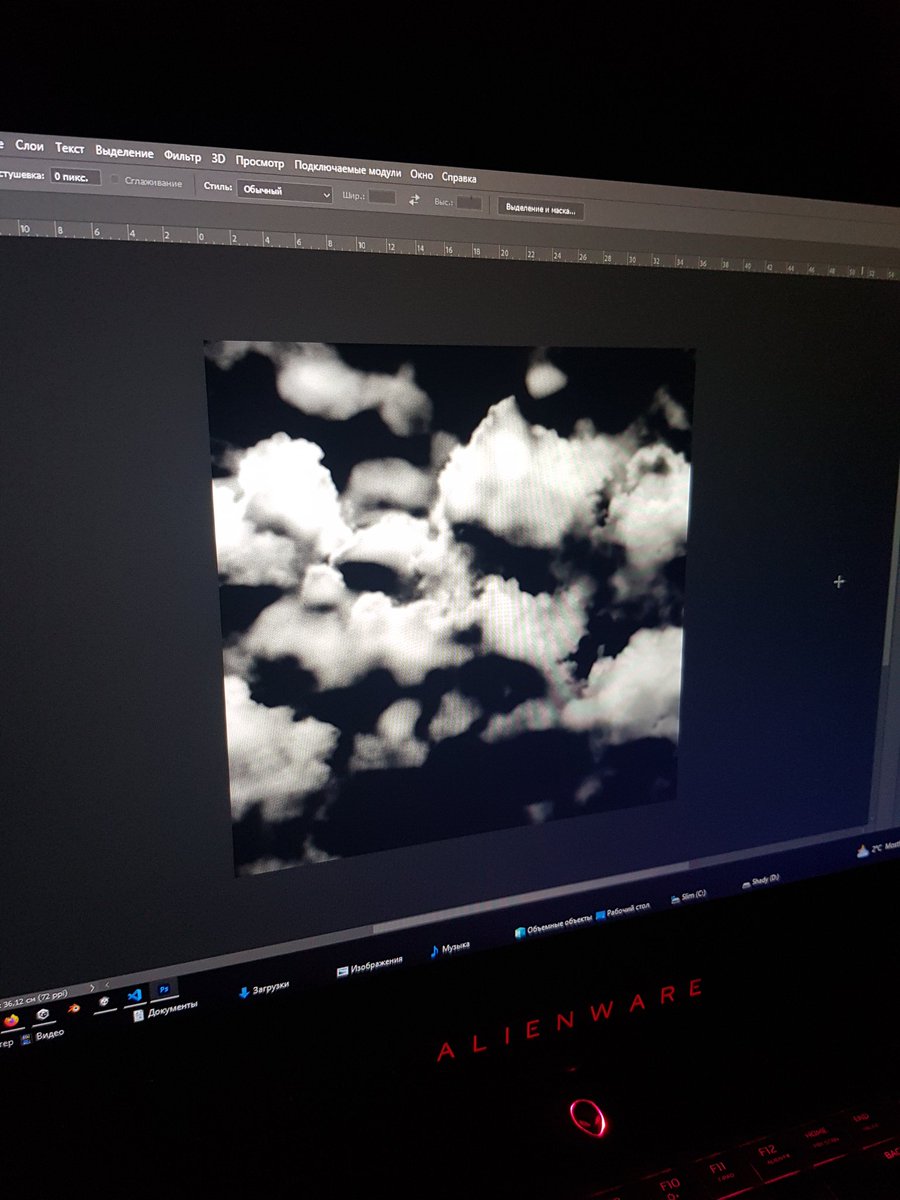This screenshot has height=1200, width=900.
Task: Click the feather value field 0 пикс.
Action: point(76,176)
